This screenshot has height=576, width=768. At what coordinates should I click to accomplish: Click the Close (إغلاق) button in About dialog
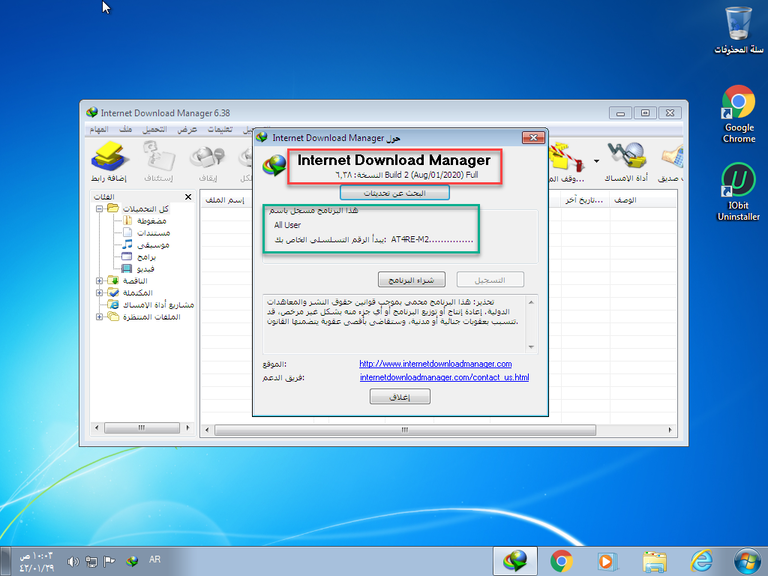coord(400,397)
